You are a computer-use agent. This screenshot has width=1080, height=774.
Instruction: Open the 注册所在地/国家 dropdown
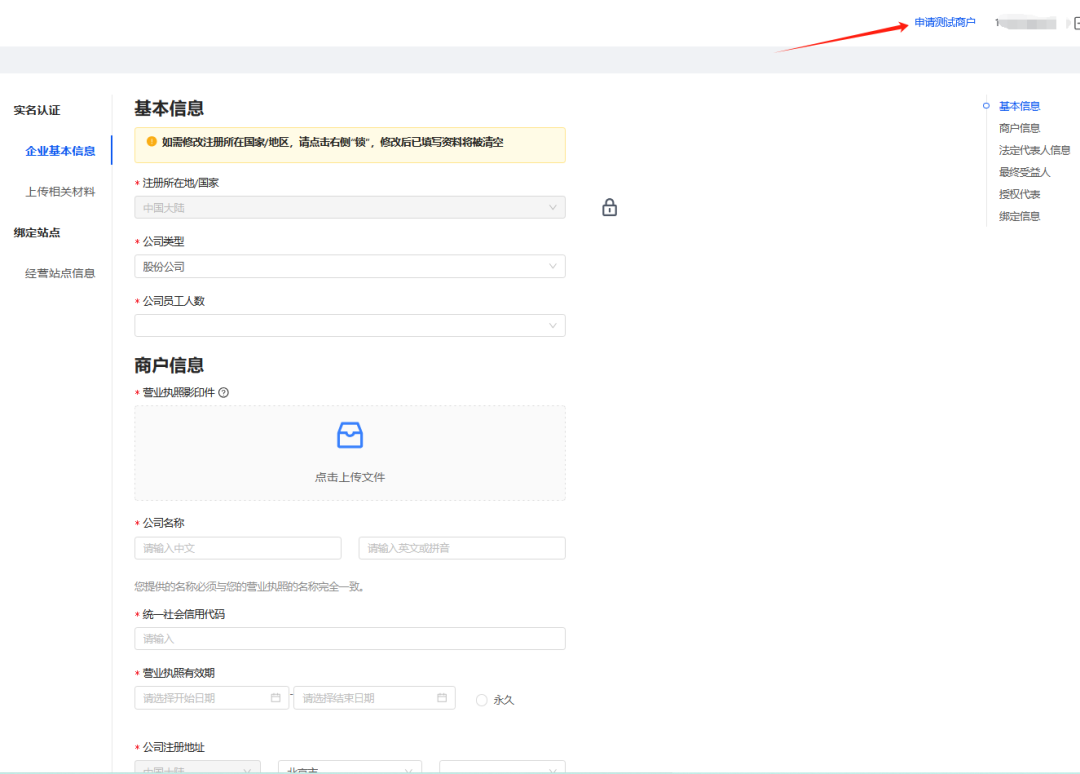(349, 207)
